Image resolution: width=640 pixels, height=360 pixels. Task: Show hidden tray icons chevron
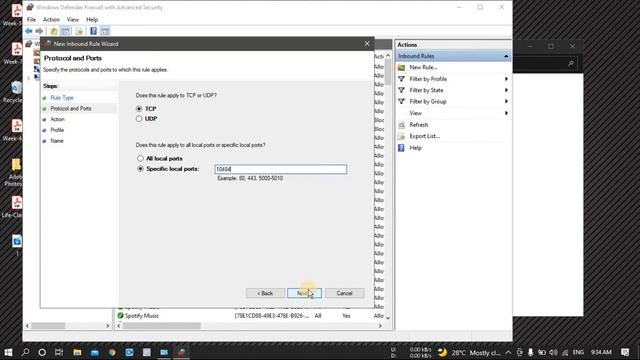pyautogui.click(x=508, y=352)
